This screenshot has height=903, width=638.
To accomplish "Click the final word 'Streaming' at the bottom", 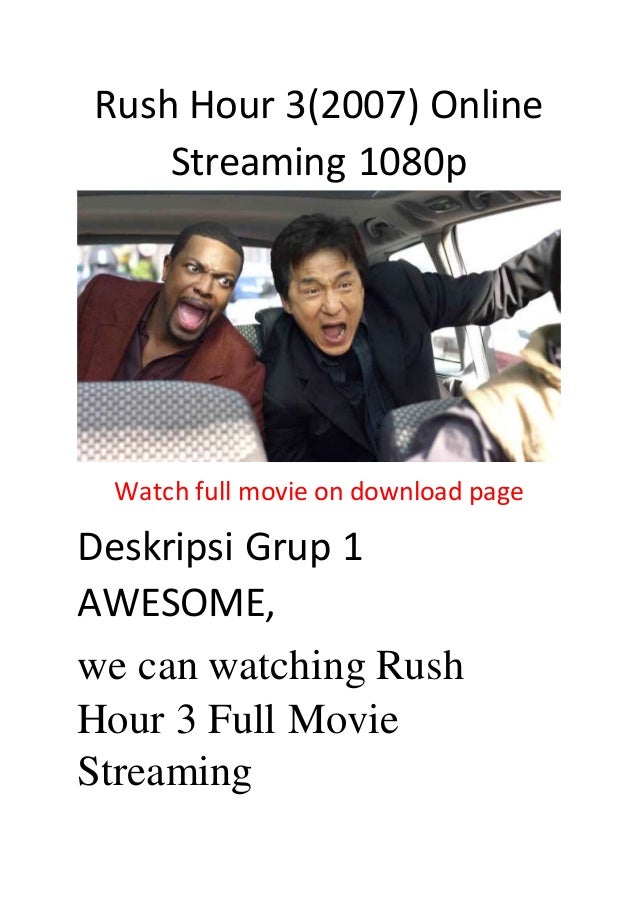I will pyautogui.click(x=165, y=773).
